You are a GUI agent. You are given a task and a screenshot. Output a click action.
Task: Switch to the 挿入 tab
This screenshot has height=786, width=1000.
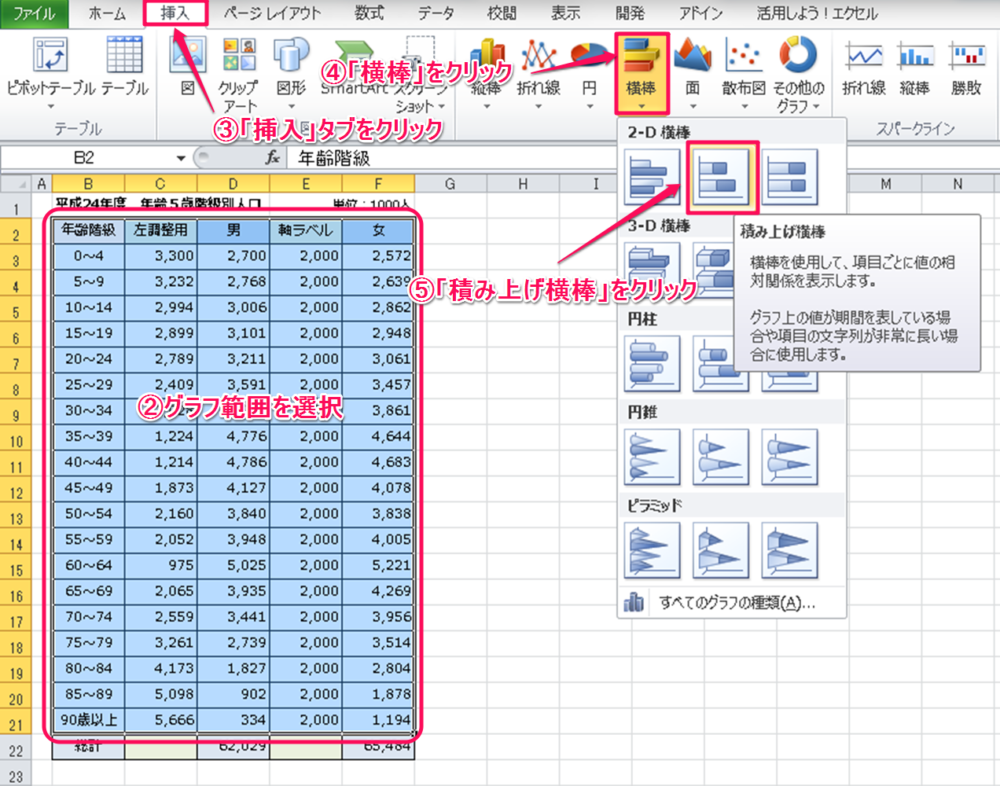point(175,13)
